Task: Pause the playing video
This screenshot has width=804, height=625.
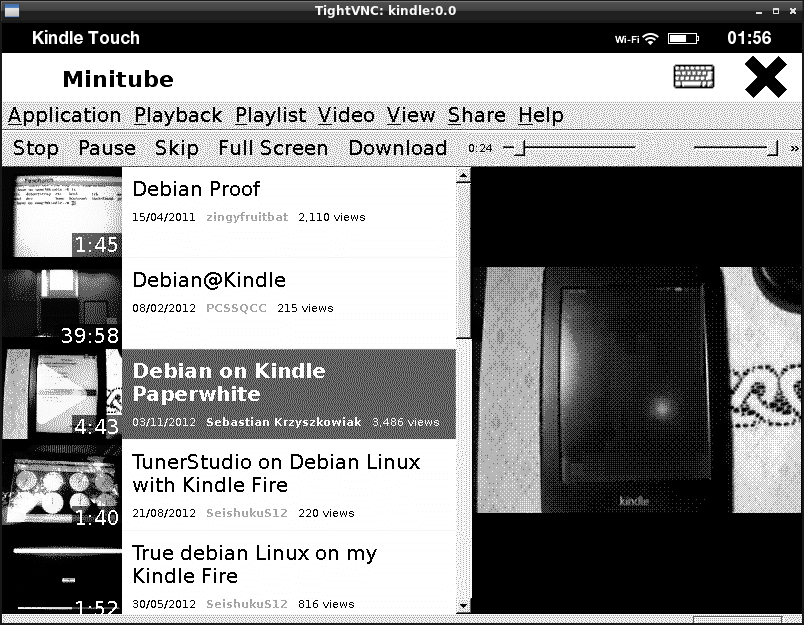Action: point(107,148)
